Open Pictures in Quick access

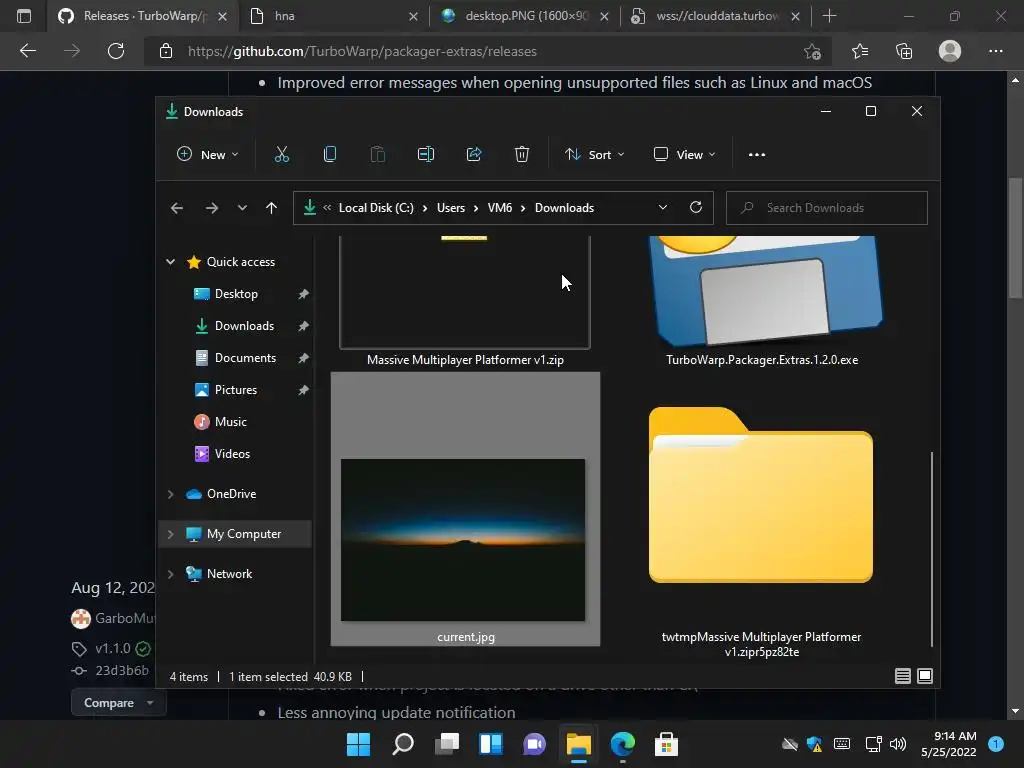[x=236, y=390]
